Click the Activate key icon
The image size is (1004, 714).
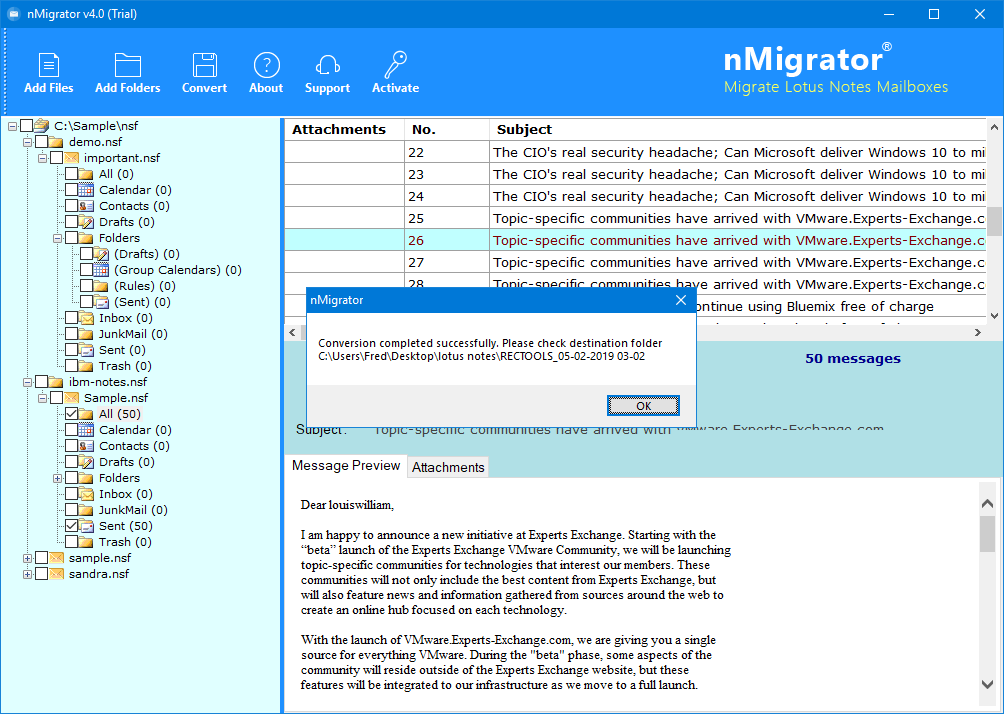click(396, 65)
